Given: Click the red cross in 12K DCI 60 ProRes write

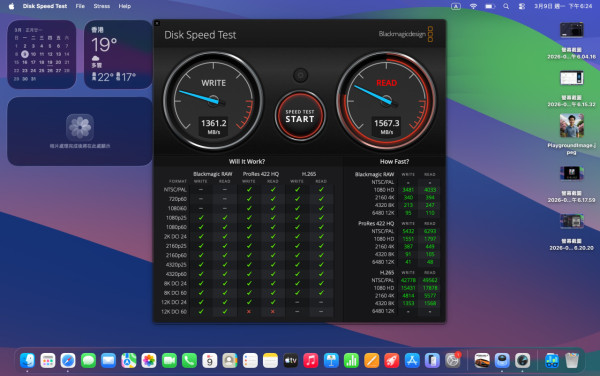Looking at the screenshot, I should click(249, 312).
